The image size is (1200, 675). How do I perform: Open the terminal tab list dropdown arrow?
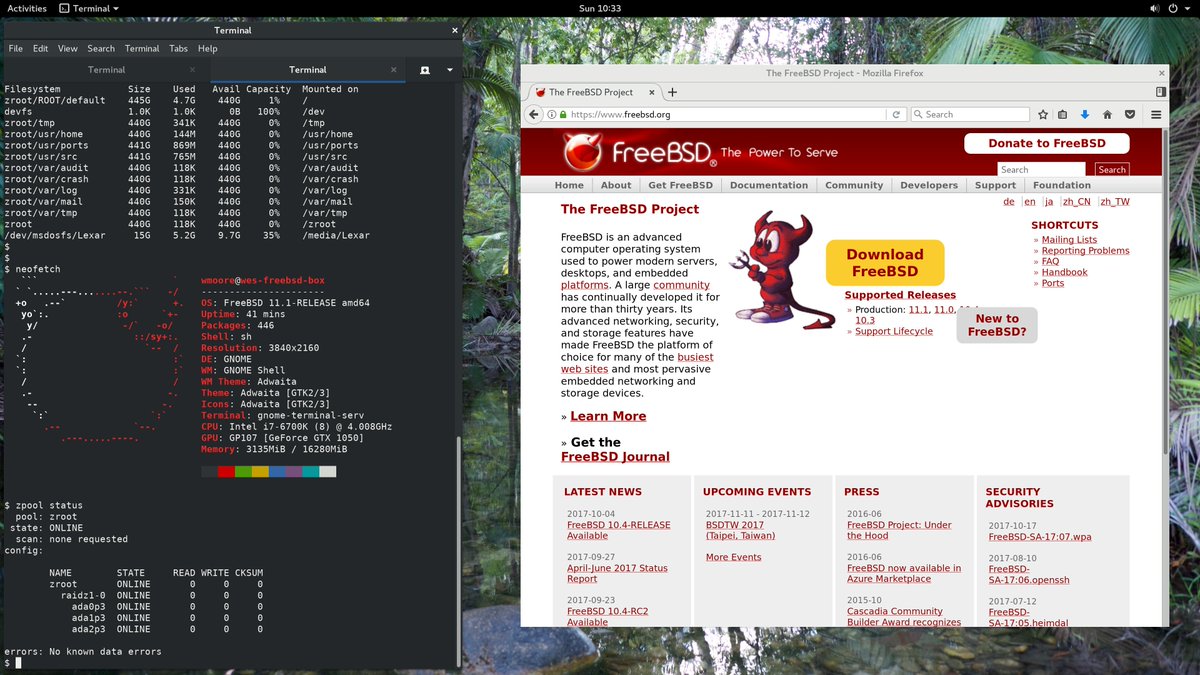click(x=450, y=70)
